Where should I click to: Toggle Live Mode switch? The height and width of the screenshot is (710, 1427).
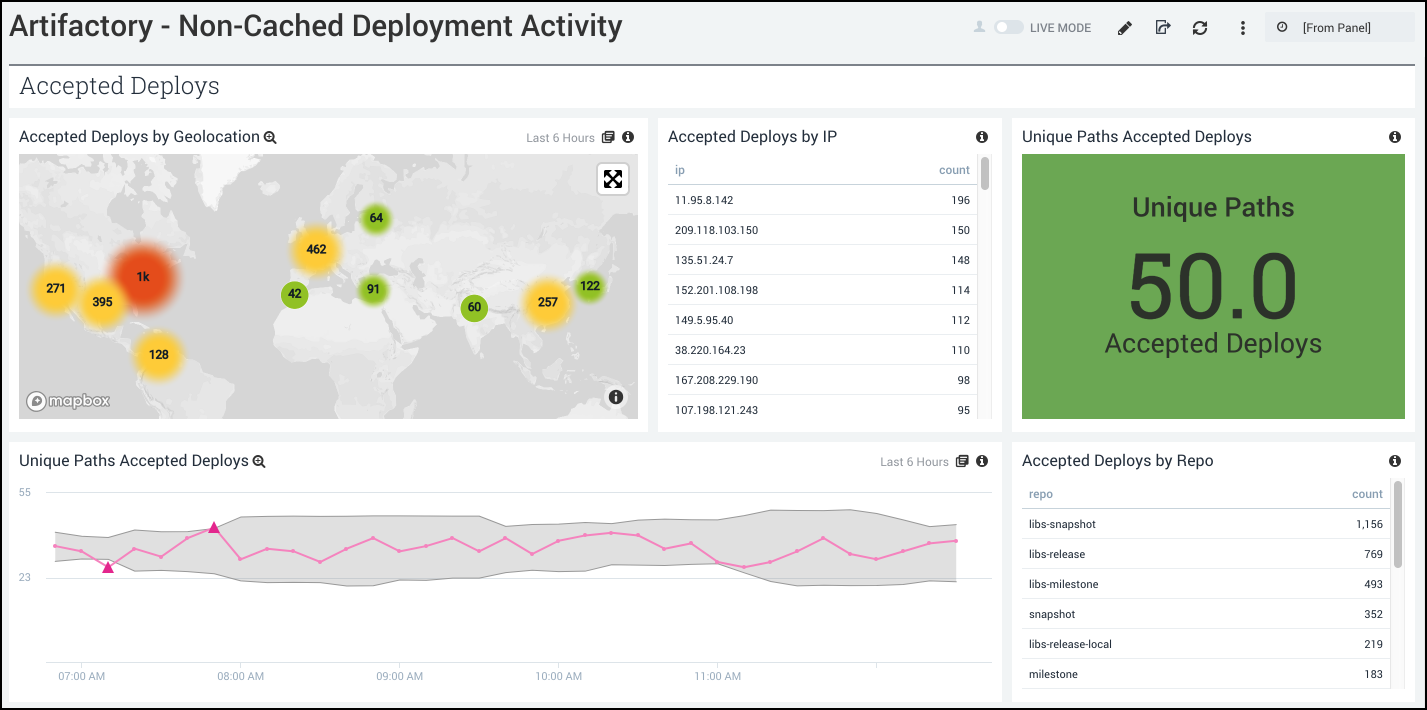pos(1008,28)
